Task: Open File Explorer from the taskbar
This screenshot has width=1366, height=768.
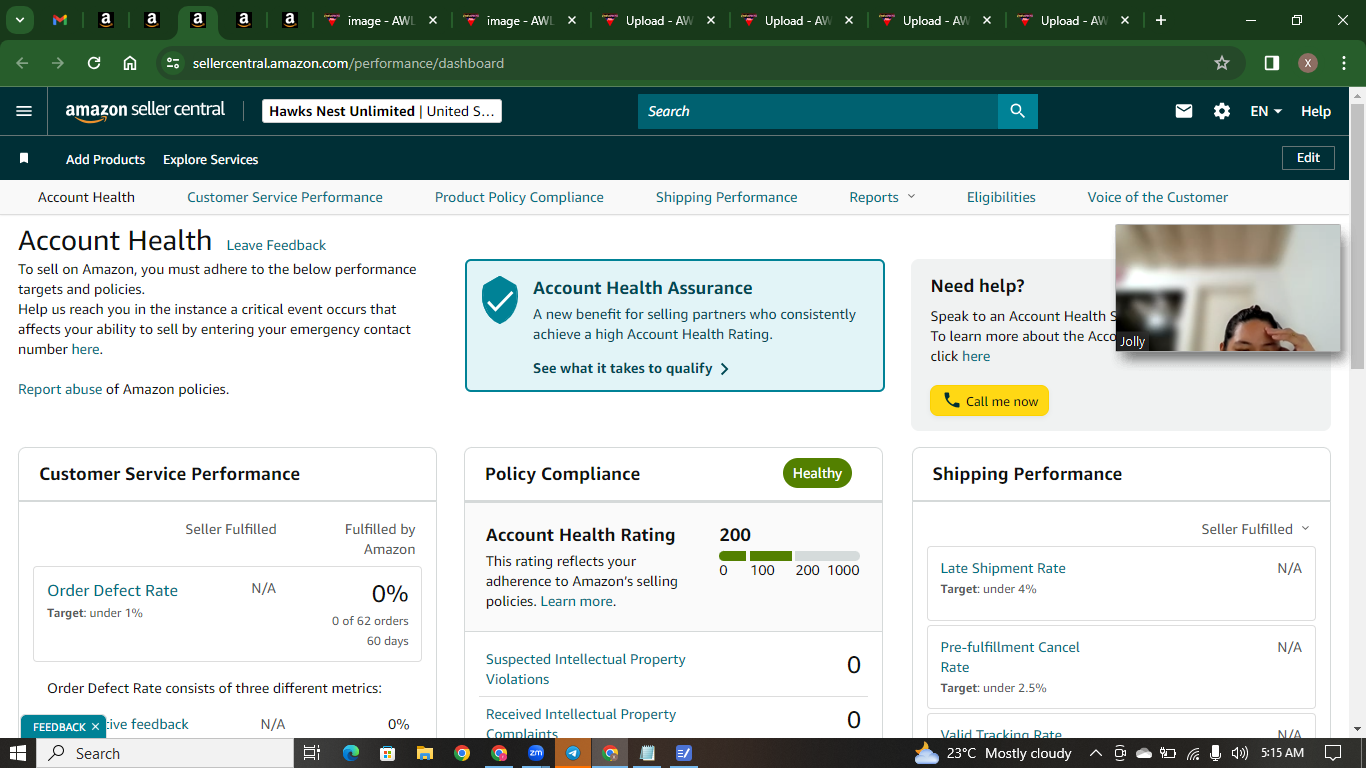Action: click(x=425, y=753)
